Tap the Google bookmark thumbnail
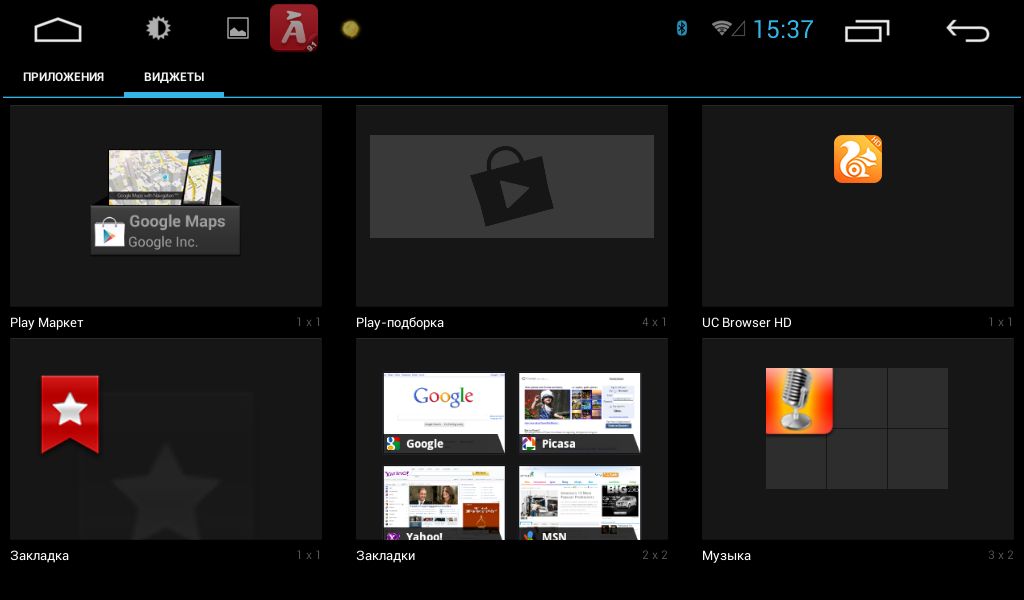Image resolution: width=1024 pixels, height=600 pixels. click(444, 413)
